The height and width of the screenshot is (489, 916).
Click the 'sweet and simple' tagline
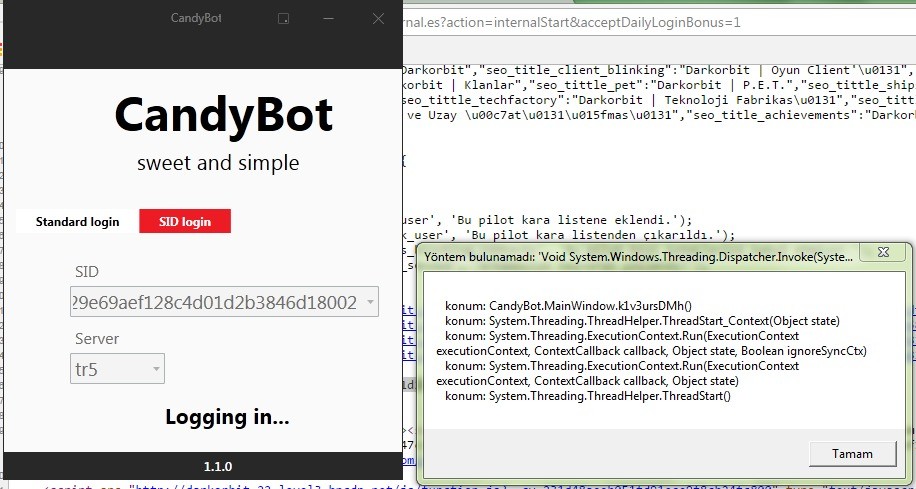[x=218, y=163]
